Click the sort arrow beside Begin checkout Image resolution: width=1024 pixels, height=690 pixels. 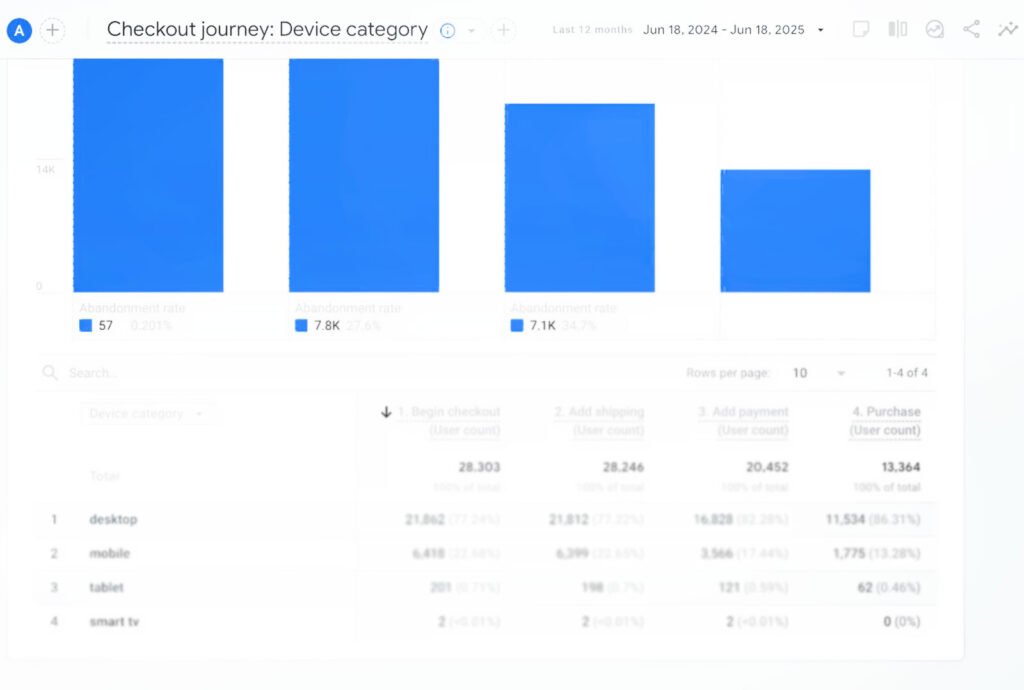(x=386, y=412)
